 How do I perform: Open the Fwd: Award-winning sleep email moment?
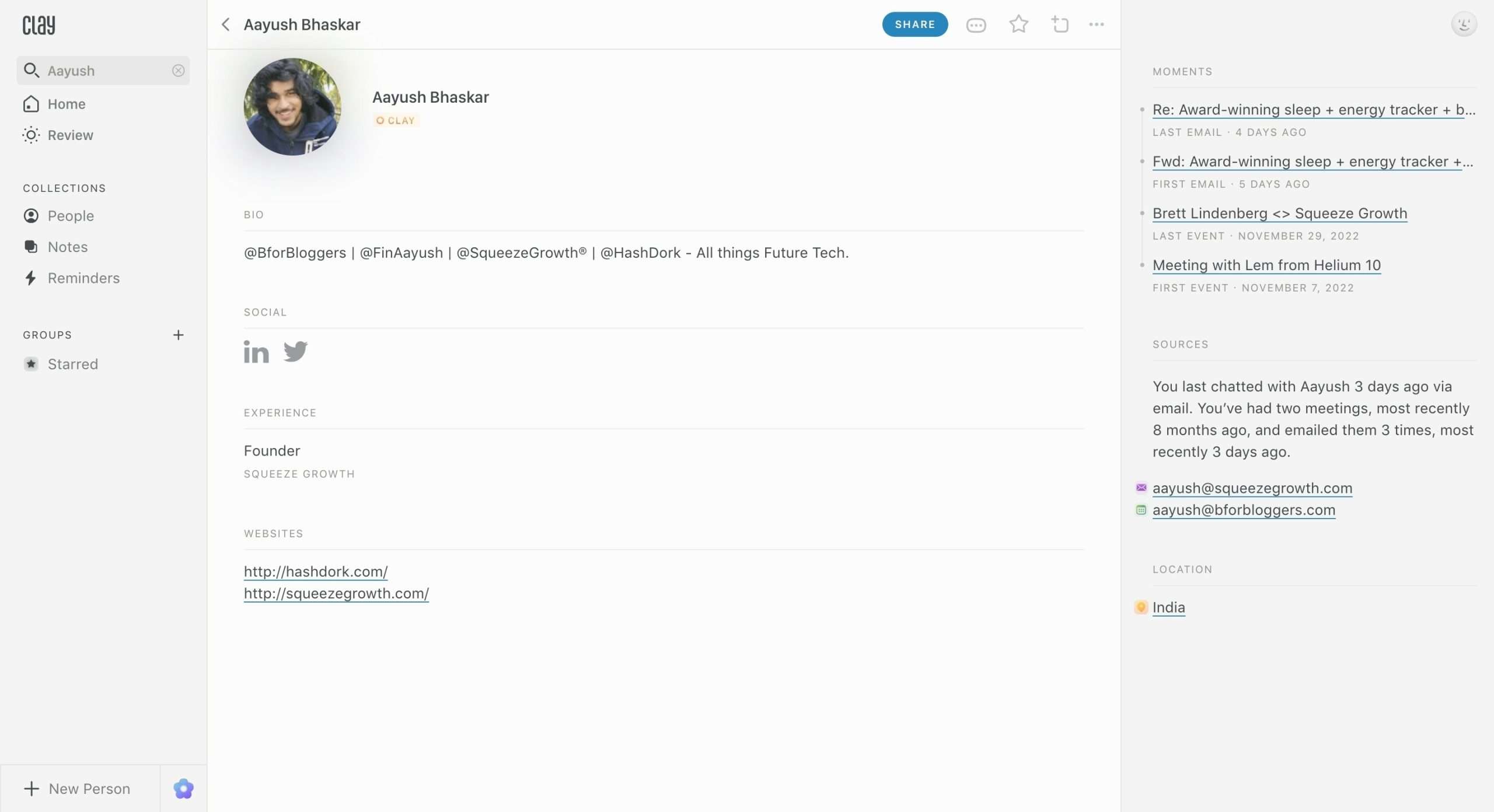[x=1313, y=162]
